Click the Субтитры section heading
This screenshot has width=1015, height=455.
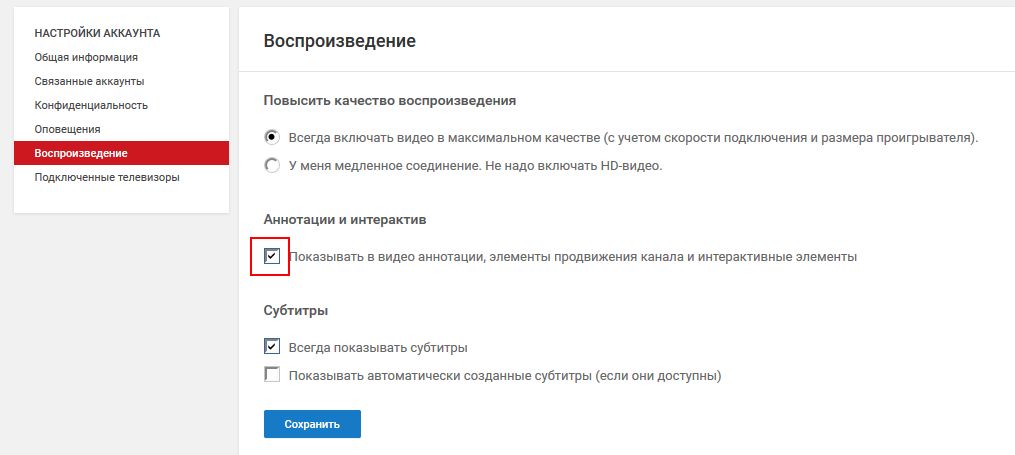click(x=296, y=310)
